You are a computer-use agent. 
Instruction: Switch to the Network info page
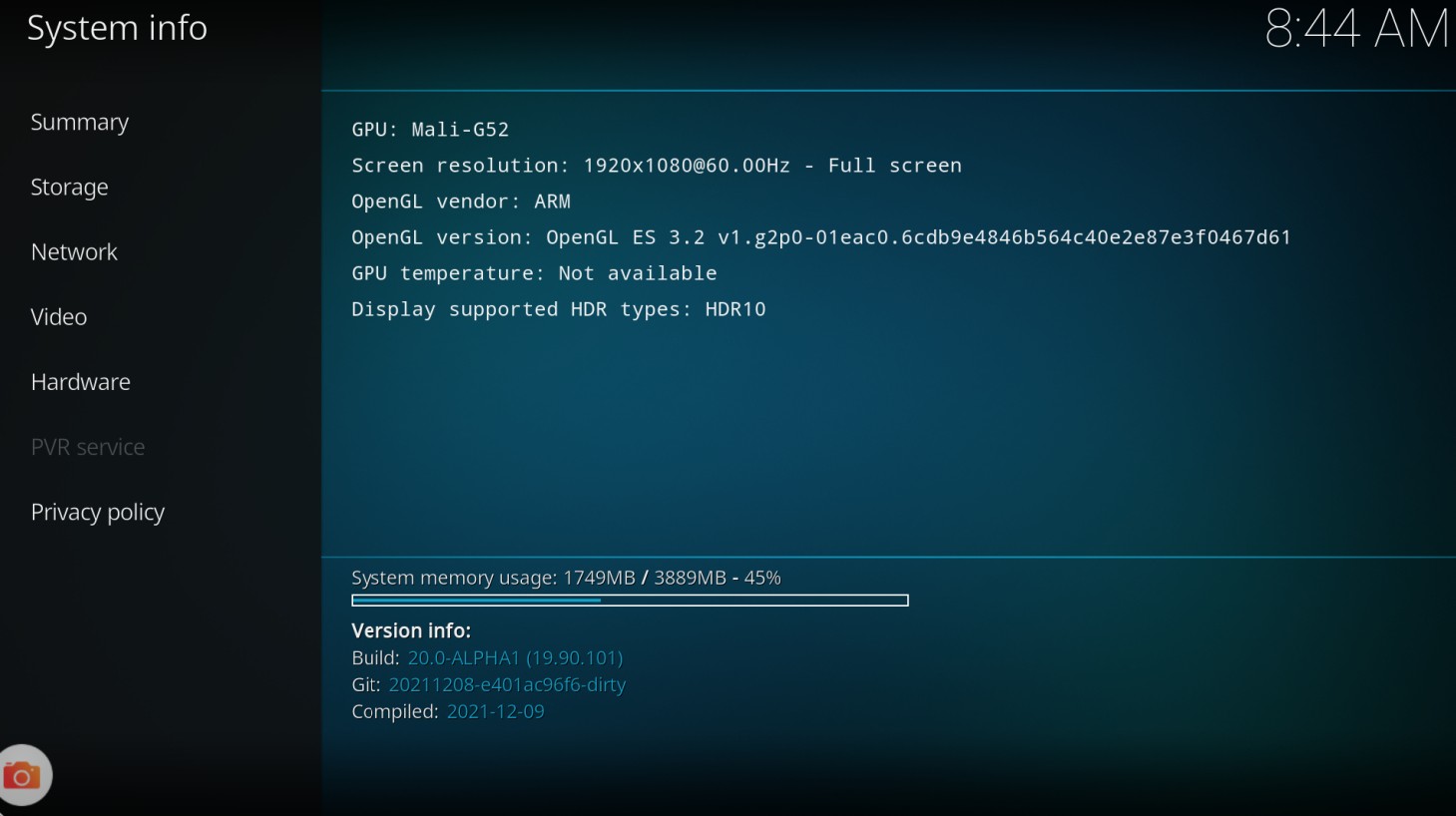pos(74,252)
